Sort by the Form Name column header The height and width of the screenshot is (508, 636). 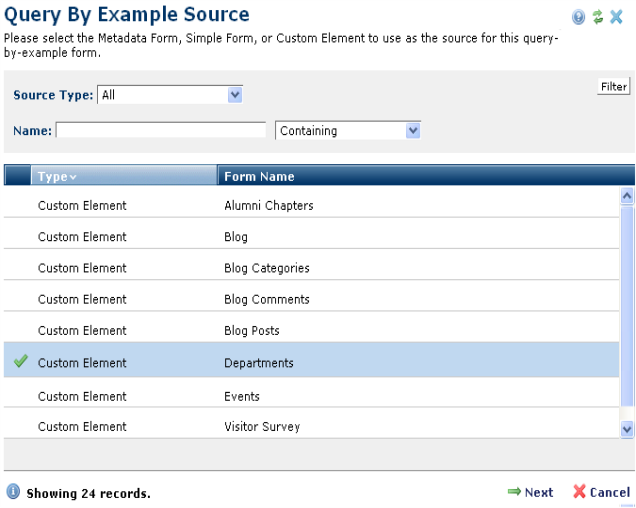(x=259, y=177)
